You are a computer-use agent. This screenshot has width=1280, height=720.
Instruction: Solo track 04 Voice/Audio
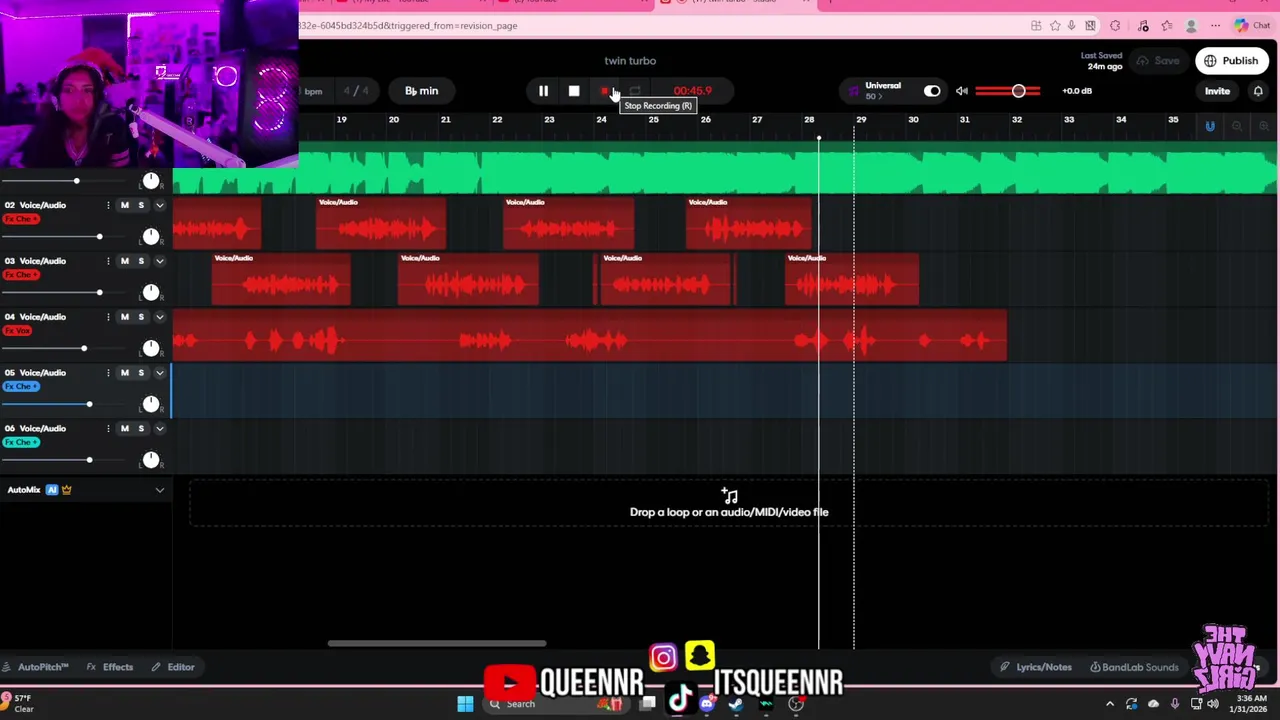(141, 317)
